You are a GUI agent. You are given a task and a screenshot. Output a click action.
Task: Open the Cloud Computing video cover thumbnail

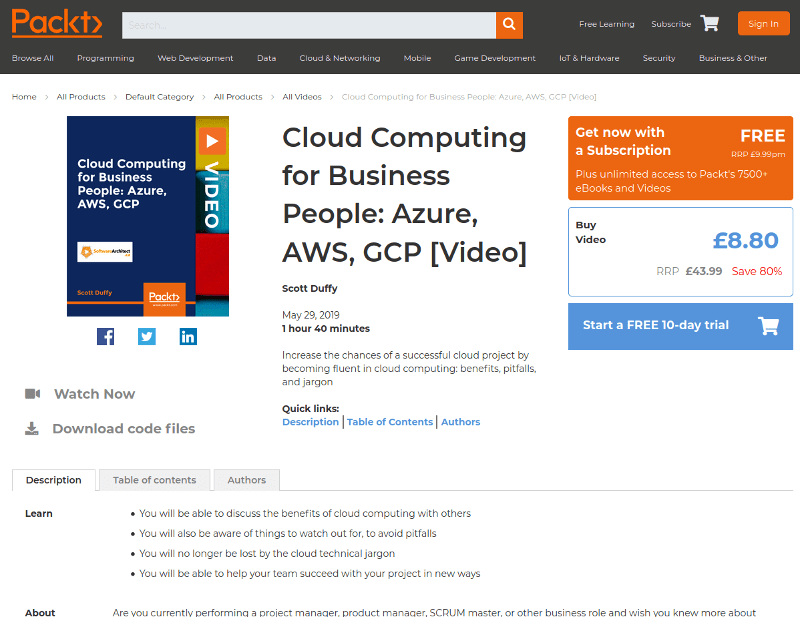pos(148,216)
